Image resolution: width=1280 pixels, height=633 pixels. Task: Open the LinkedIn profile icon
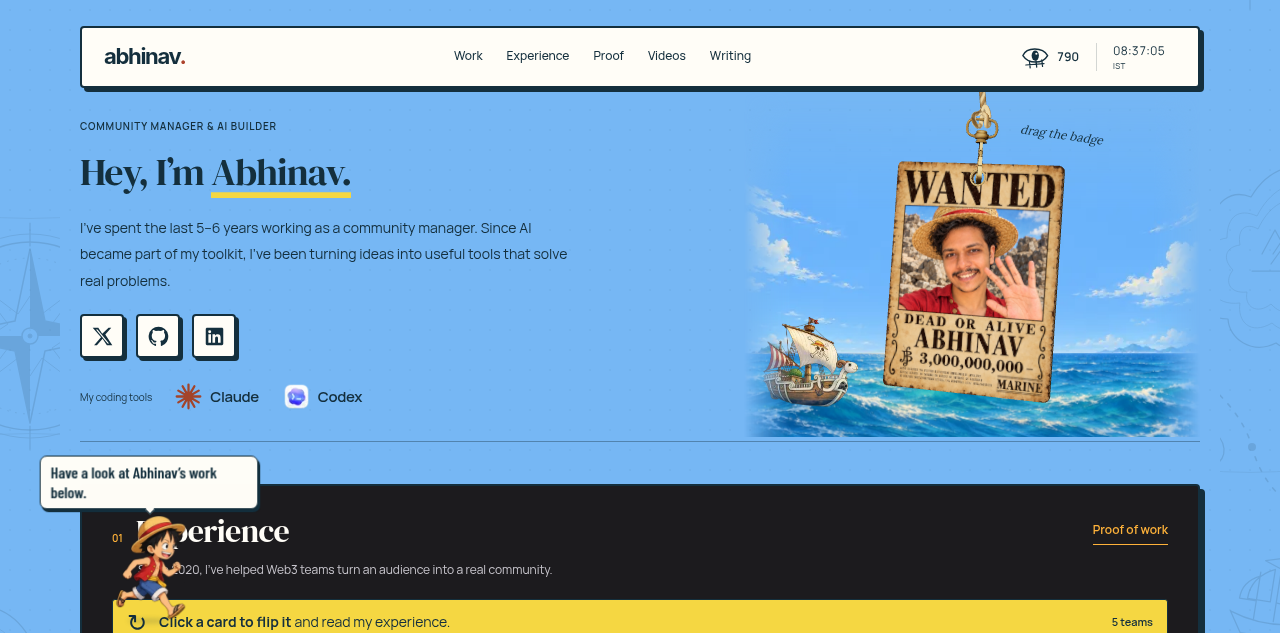click(x=214, y=336)
